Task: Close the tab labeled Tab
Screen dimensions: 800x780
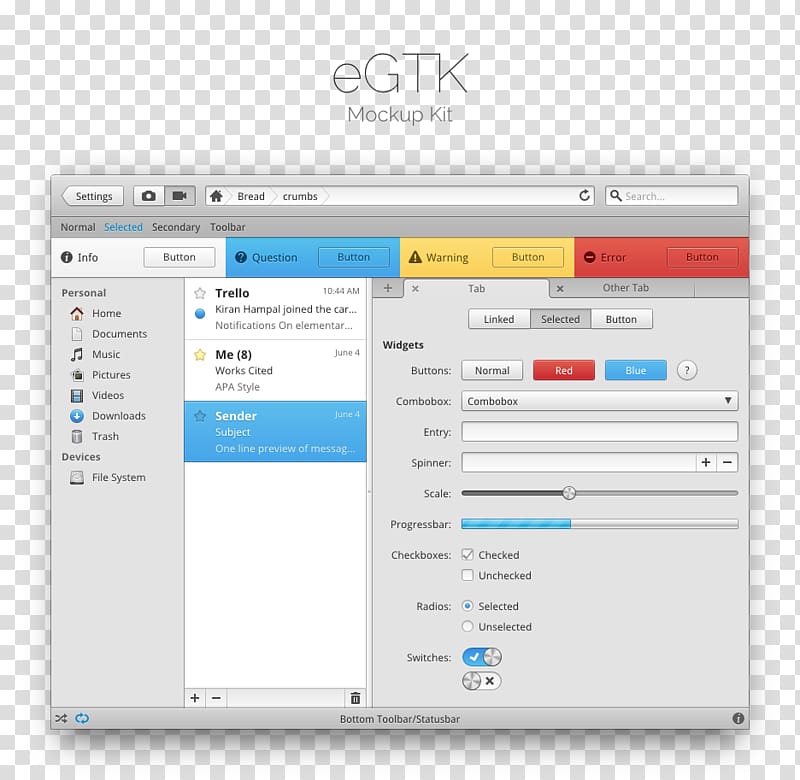Action: coord(415,289)
